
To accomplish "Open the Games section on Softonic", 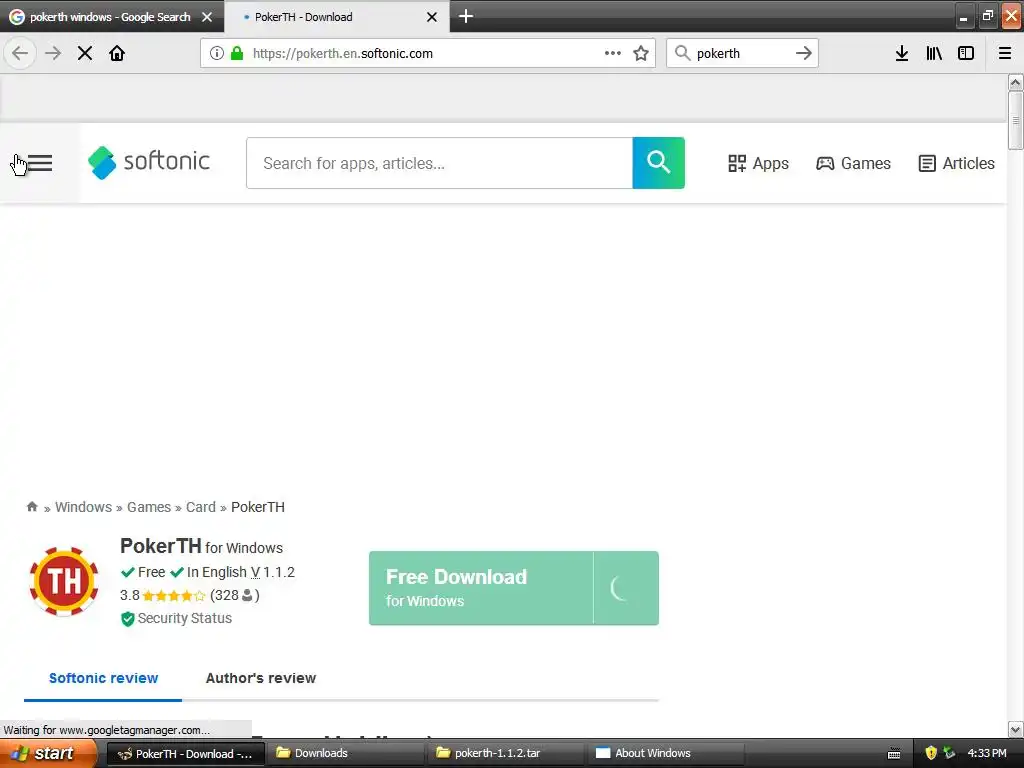I will coord(854,163).
